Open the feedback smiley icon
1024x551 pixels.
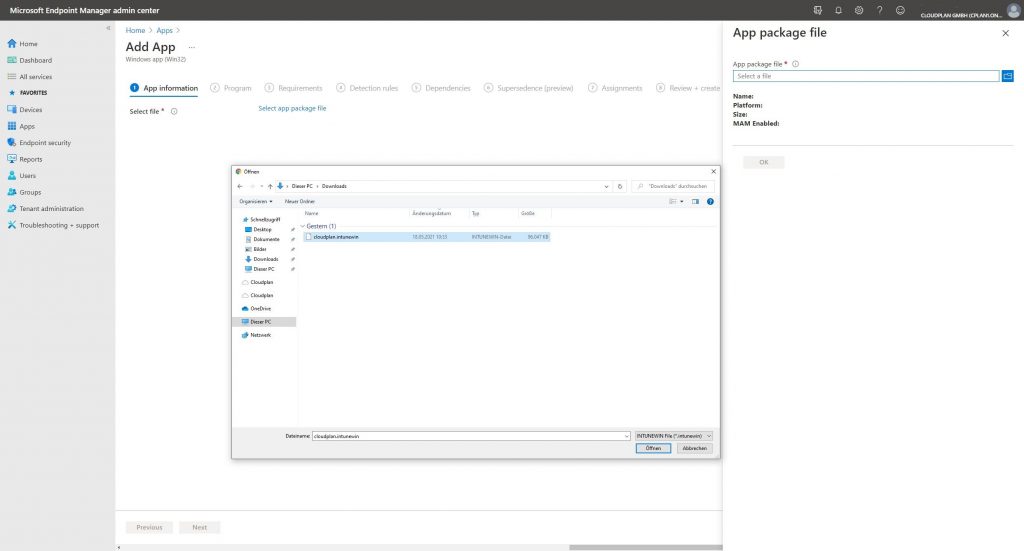pyautogui.click(x=900, y=10)
